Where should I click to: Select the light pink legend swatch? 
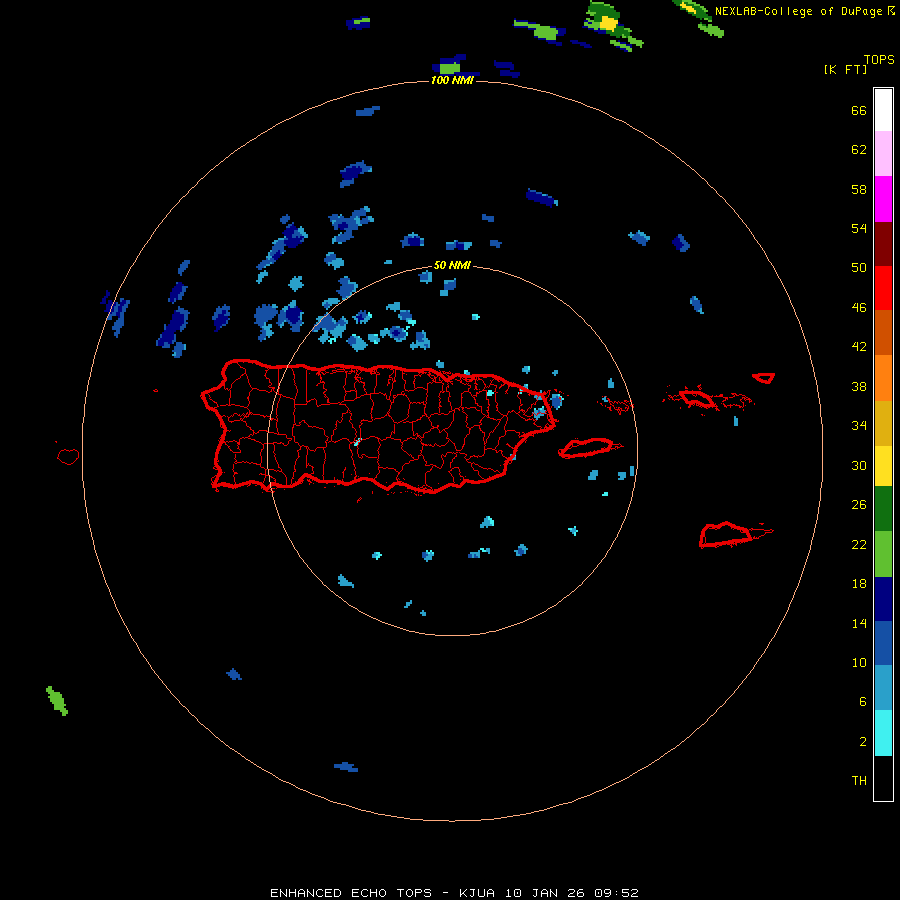tap(883, 154)
